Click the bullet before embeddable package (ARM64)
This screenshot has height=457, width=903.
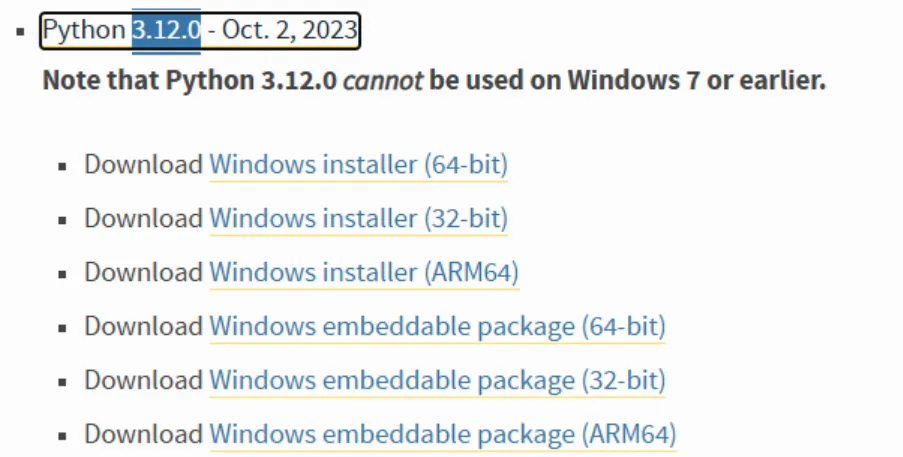pos(63,436)
